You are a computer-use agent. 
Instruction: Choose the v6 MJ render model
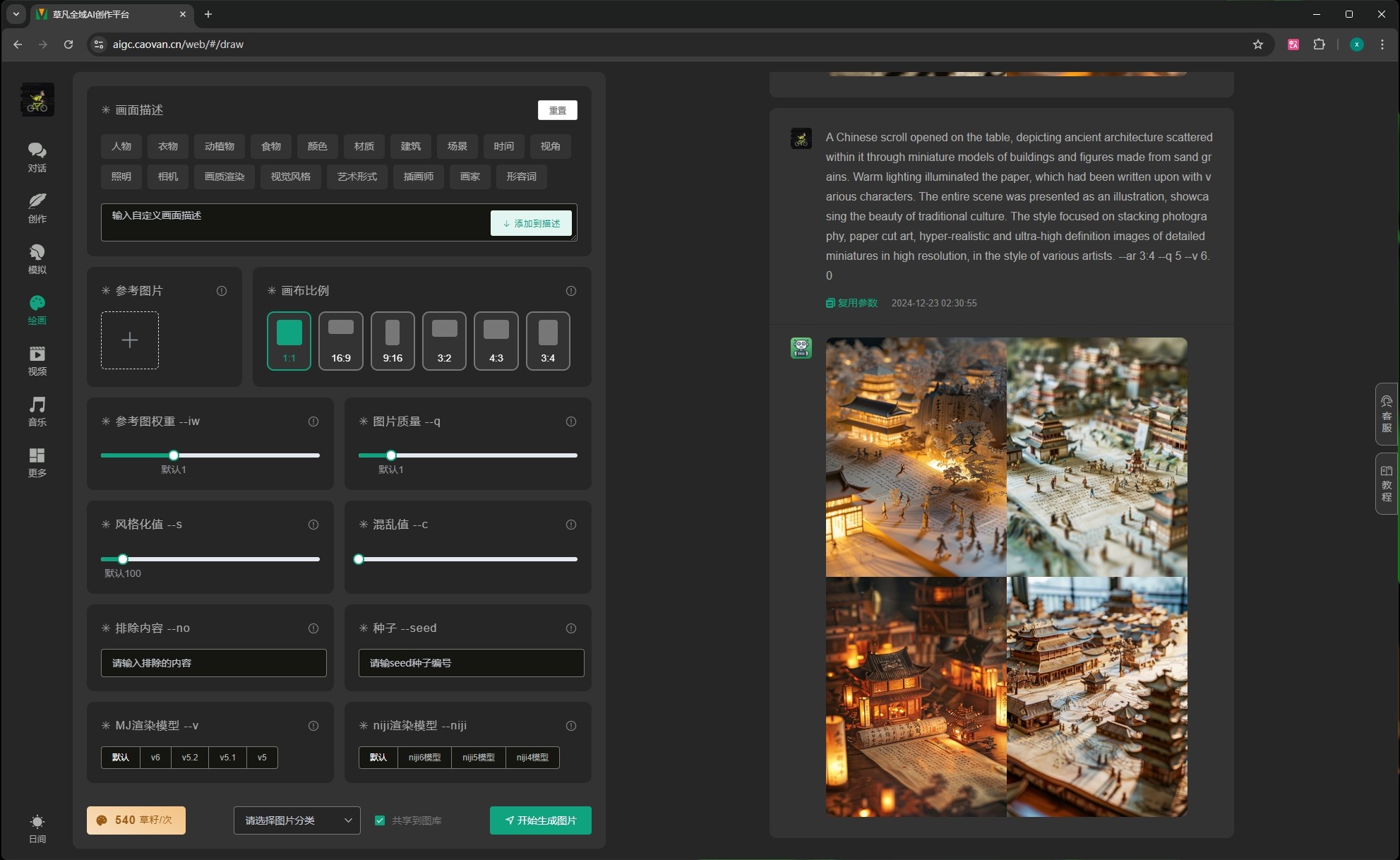(x=155, y=758)
